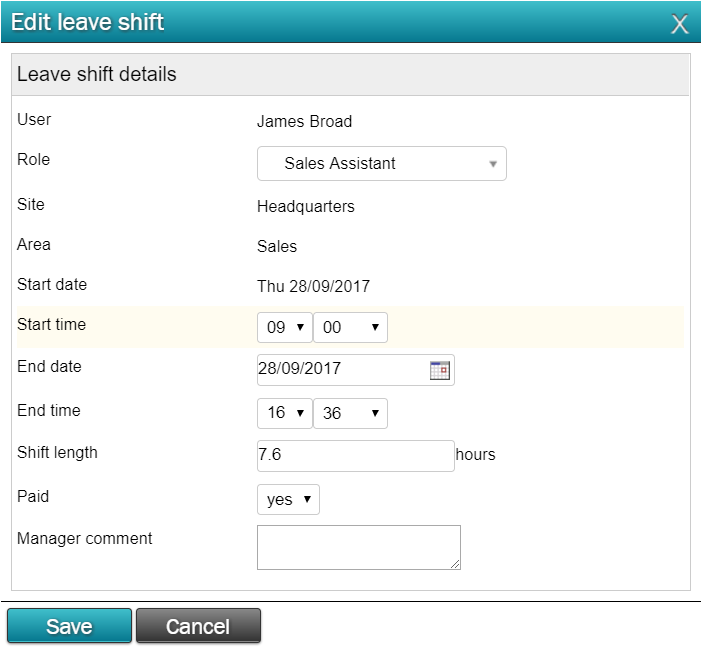This screenshot has height=650, width=701.
Task: Click the Leave shift details section header
Action: [351, 74]
